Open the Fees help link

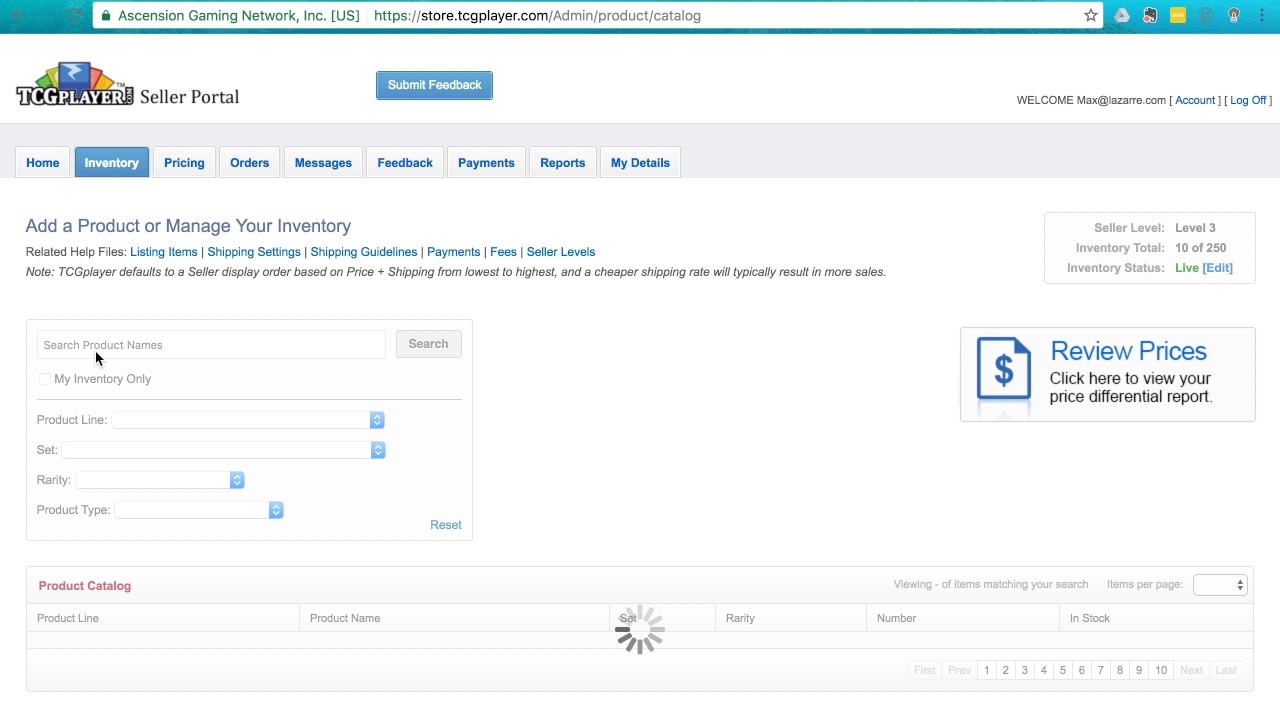504,252
